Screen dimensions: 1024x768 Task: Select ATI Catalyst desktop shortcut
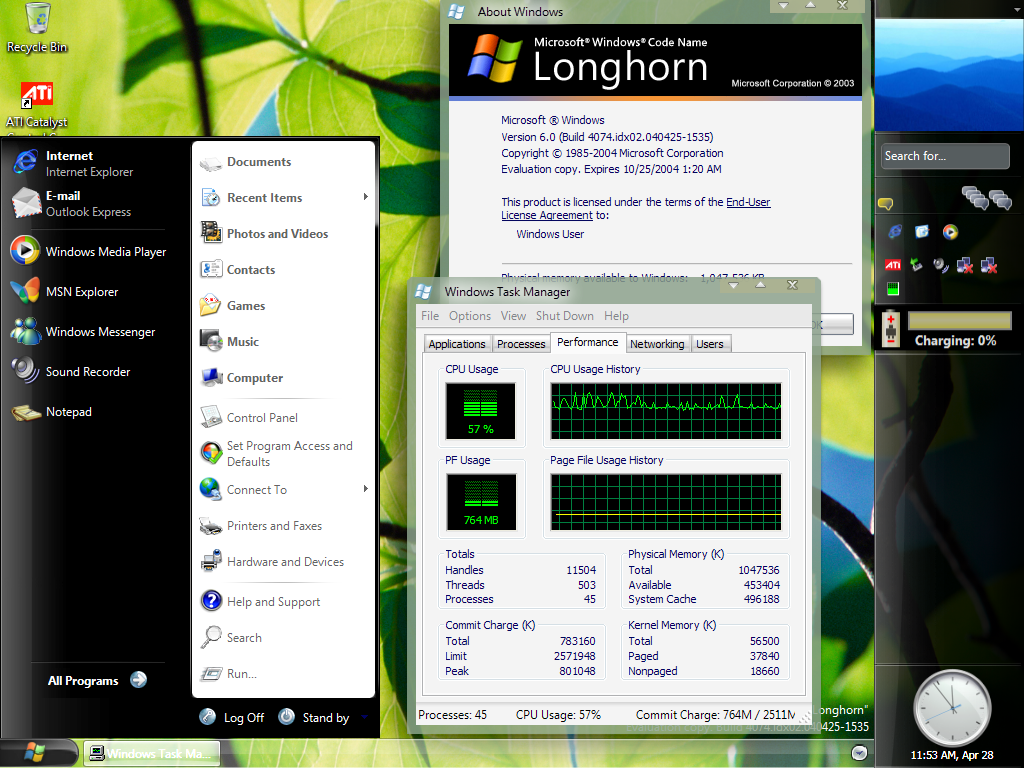pos(37,106)
